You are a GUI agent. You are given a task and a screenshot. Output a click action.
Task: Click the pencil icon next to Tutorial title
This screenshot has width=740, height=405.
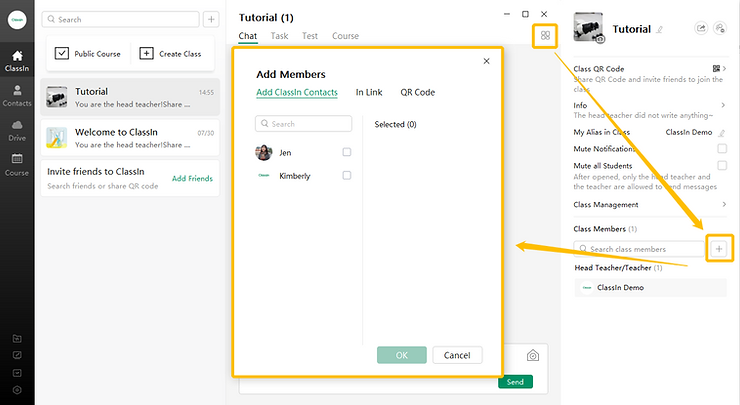[659, 30]
